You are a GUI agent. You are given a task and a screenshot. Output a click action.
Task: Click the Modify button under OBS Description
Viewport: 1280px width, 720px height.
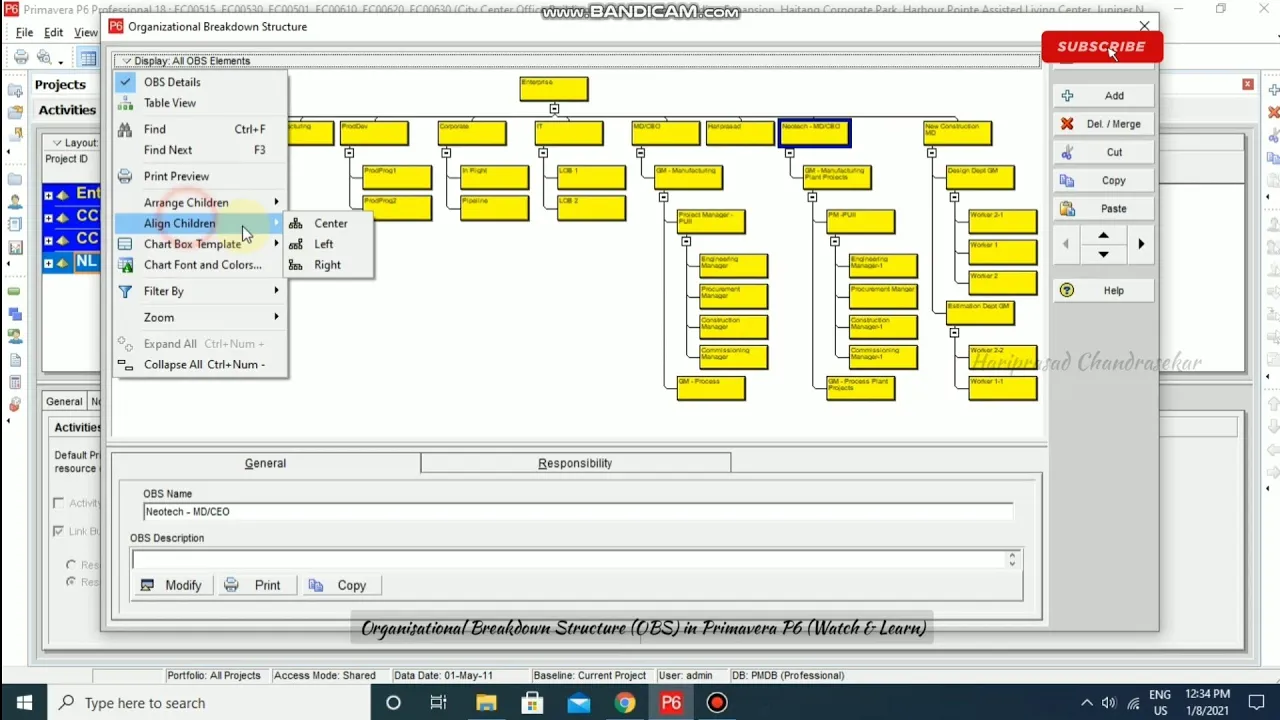pyautogui.click(x=172, y=585)
